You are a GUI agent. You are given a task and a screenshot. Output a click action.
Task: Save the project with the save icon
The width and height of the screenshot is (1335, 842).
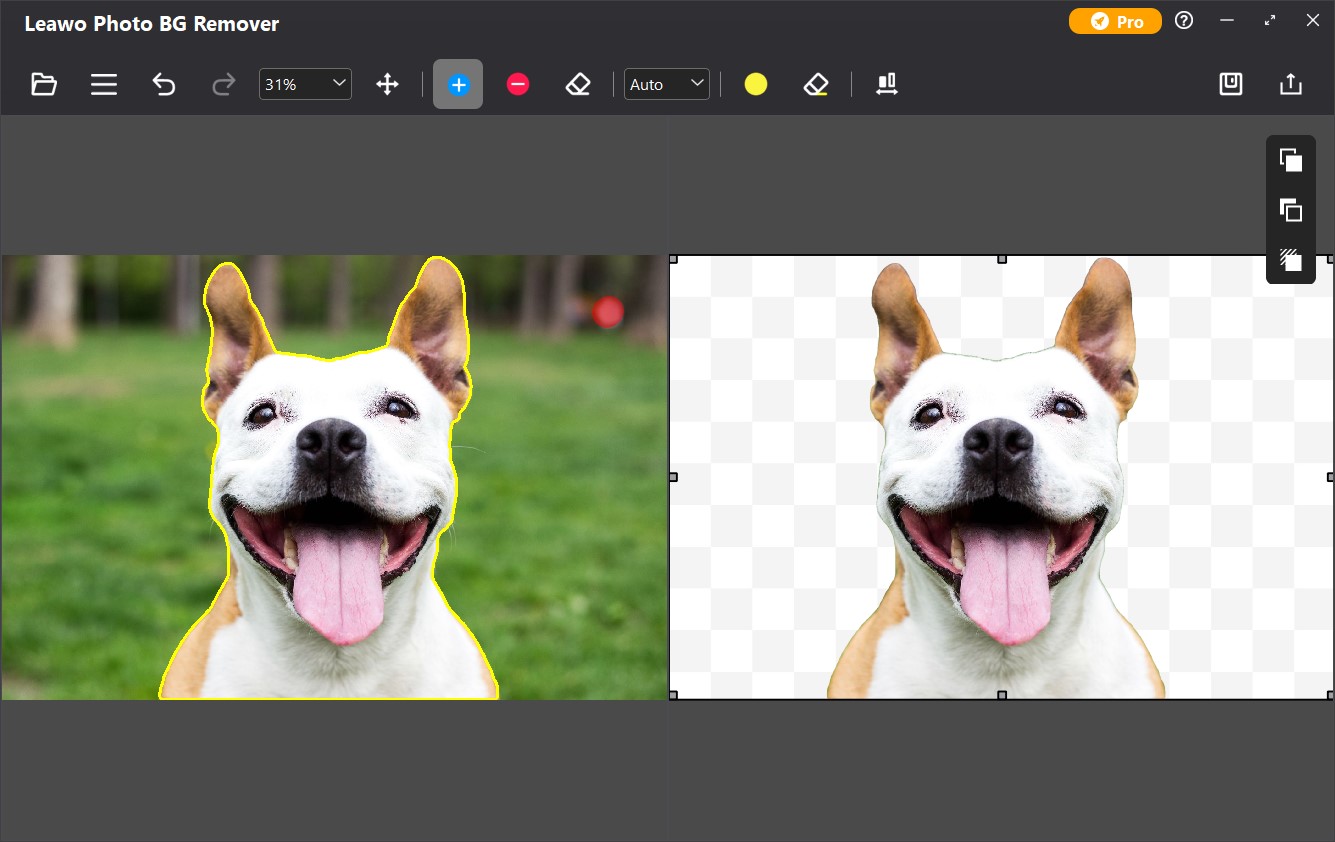click(1231, 84)
